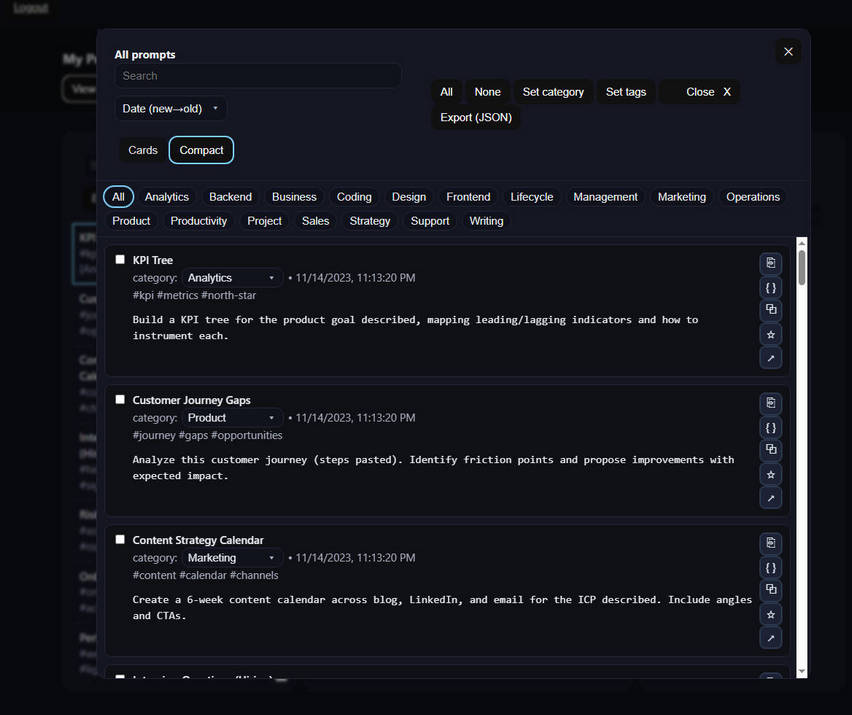The height and width of the screenshot is (715, 852).
Task: Click the document icon on Customer Journey Gaps
Action: click(x=770, y=403)
